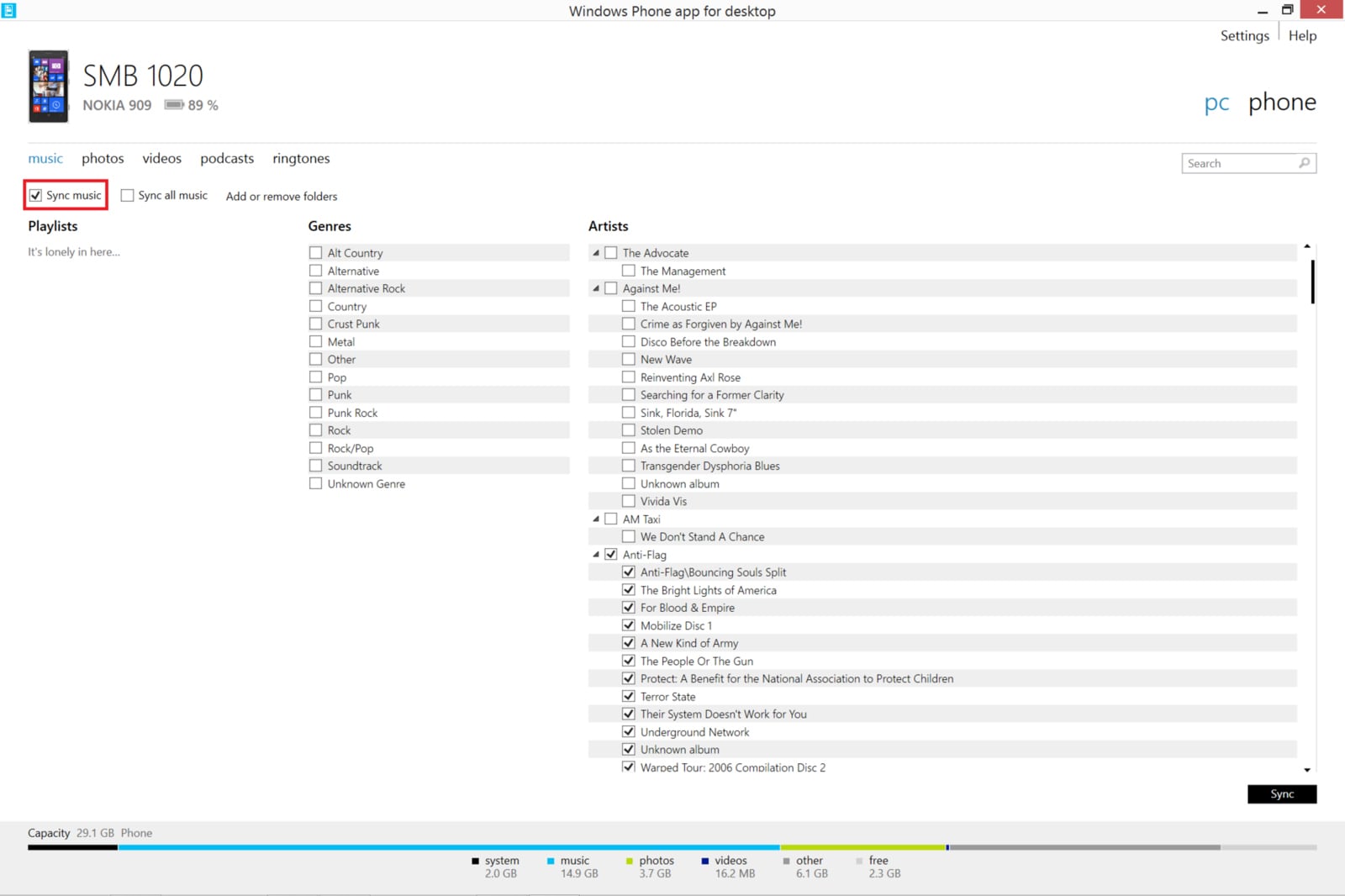Click the free 2.3 GB legend entry
The height and width of the screenshot is (896, 1345).
[878, 867]
